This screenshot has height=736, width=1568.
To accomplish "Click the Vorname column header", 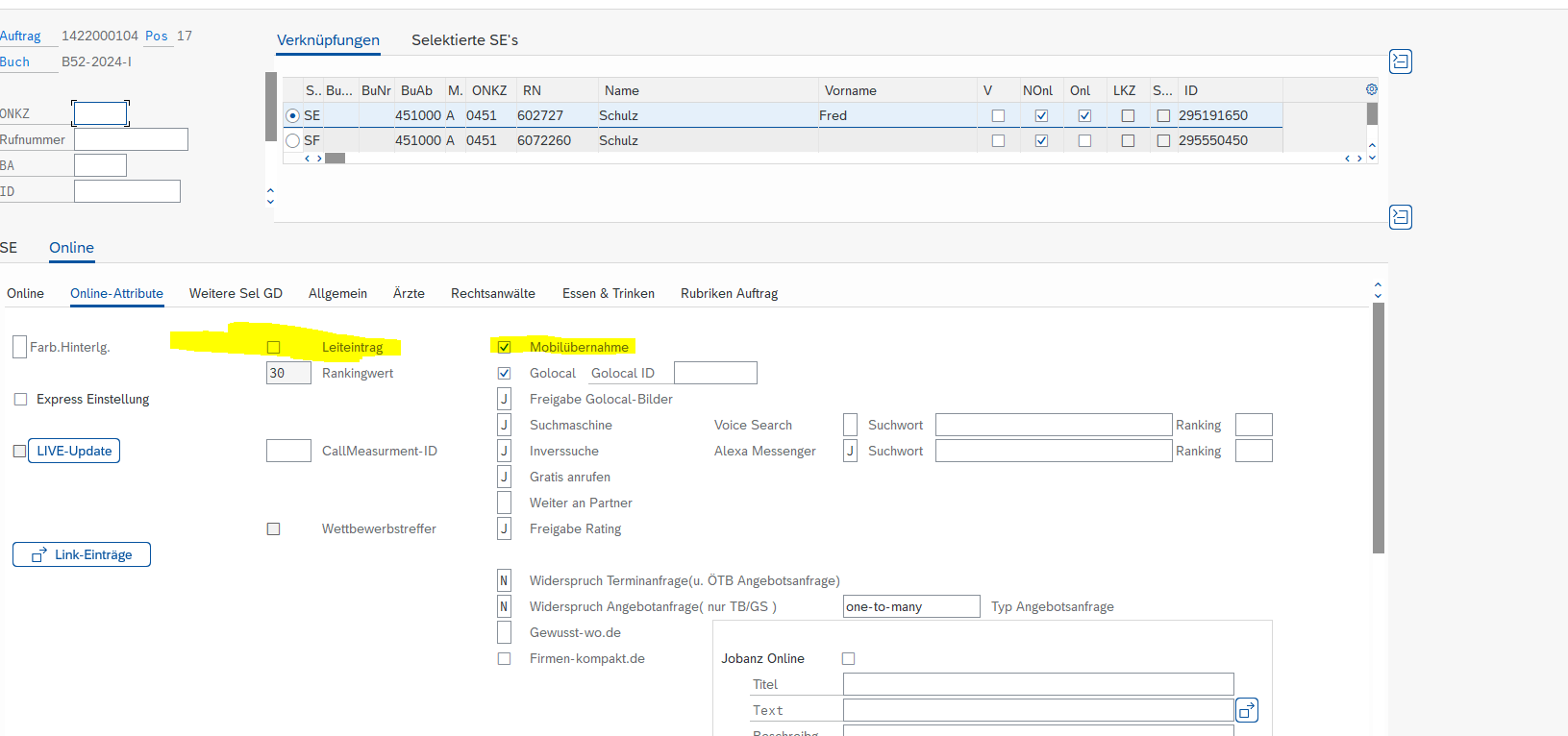I will [x=898, y=90].
